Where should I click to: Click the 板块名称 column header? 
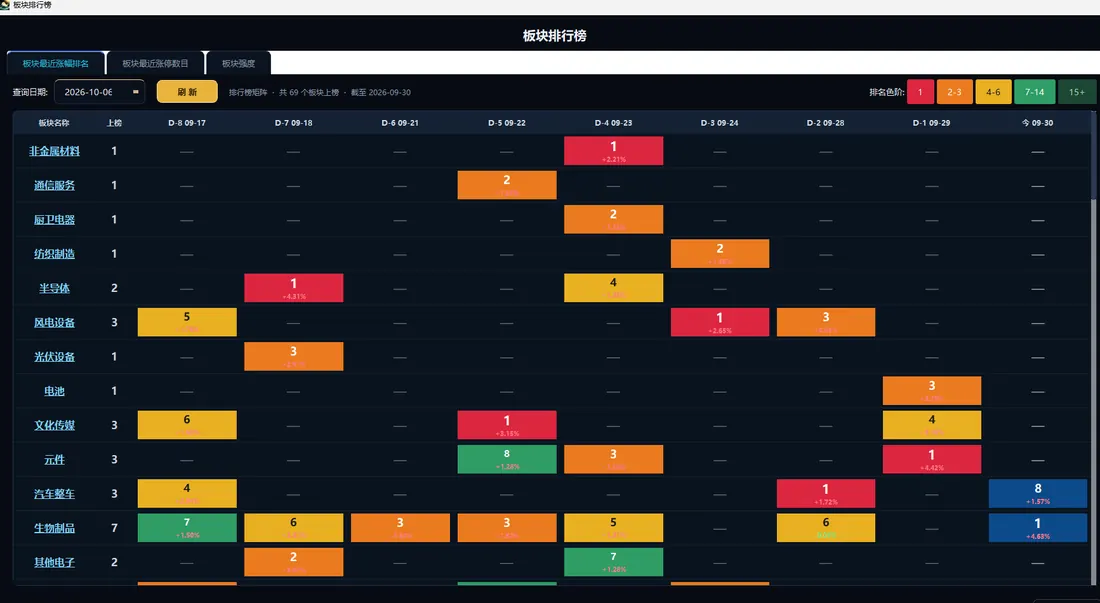pos(54,123)
